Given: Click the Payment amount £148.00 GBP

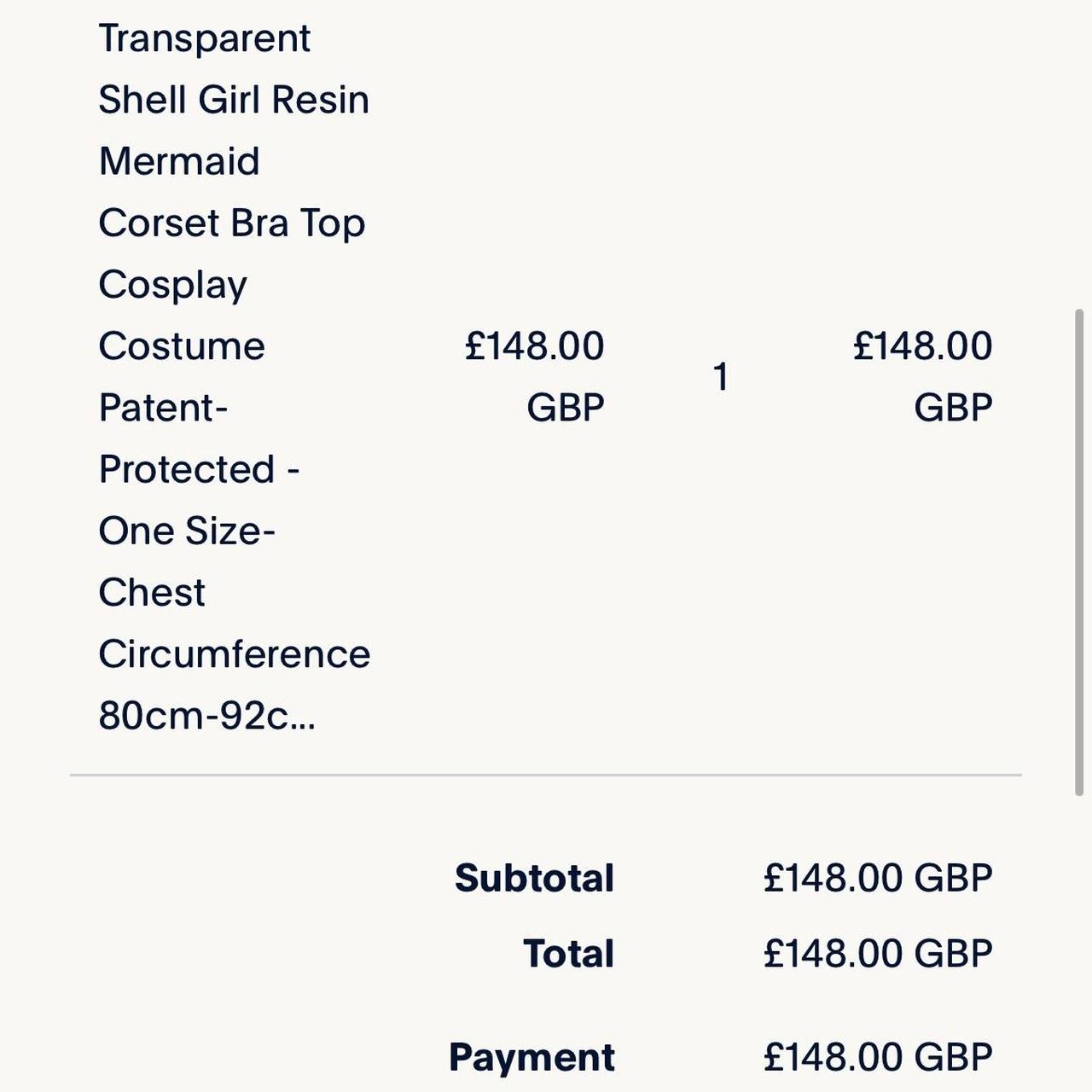Looking at the screenshot, I should [x=878, y=1057].
